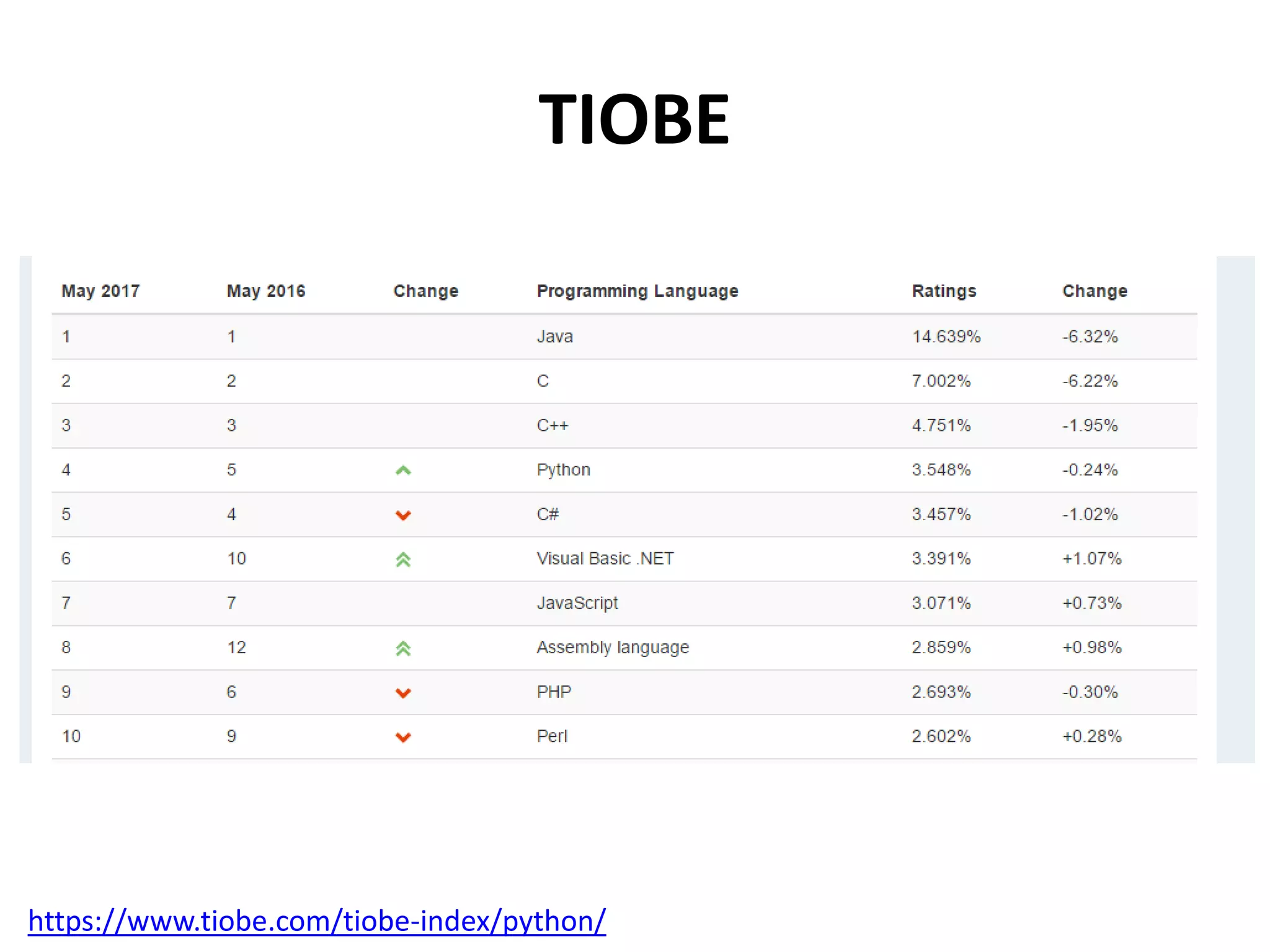Click the green up arrow in Python row
1270x952 pixels.
403,470
